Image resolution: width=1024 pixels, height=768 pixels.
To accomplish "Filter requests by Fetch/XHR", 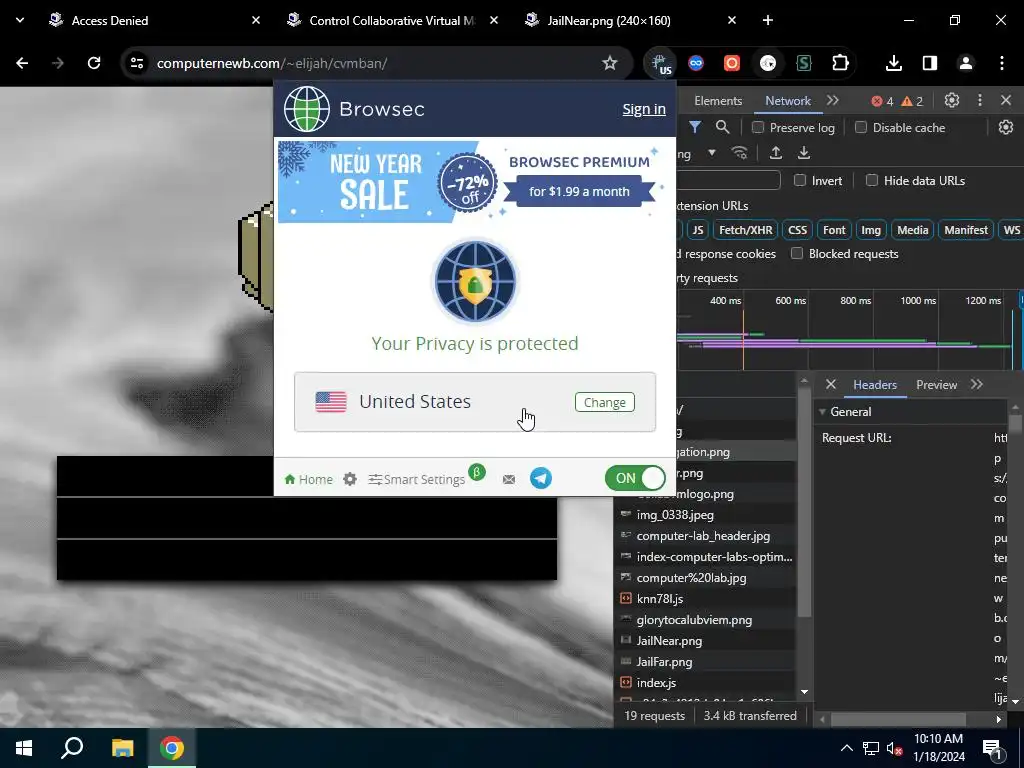I will 745,230.
